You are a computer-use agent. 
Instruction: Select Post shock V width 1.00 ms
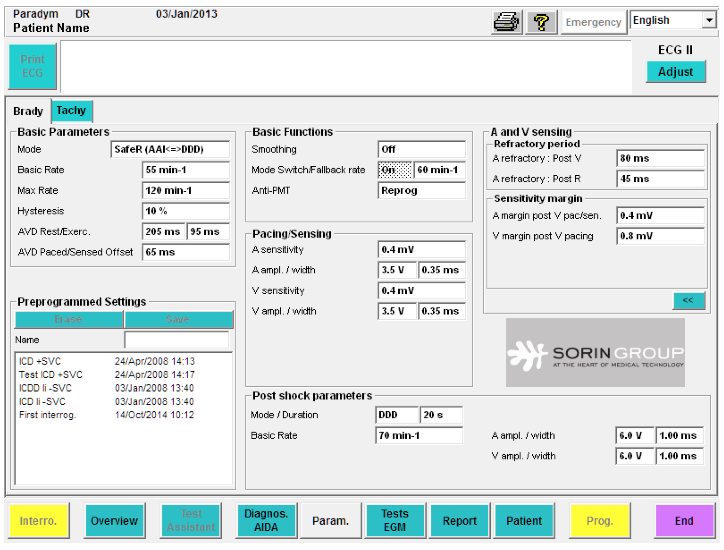tap(680, 456)
